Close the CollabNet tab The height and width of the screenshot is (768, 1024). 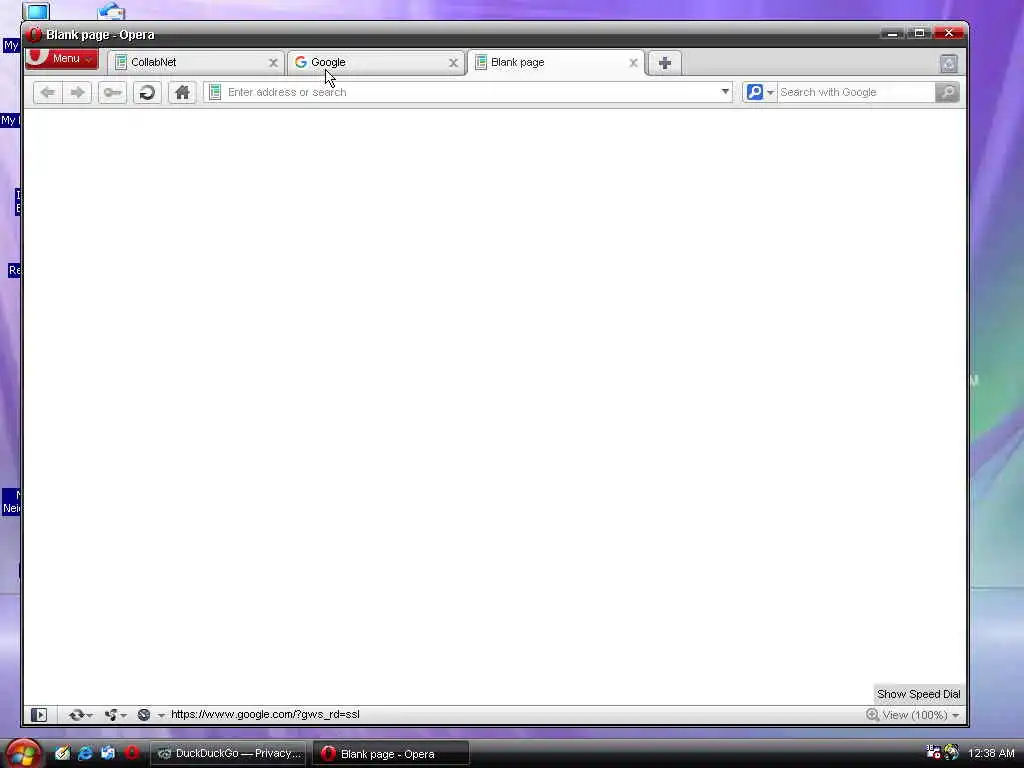(x=273, y=63)
